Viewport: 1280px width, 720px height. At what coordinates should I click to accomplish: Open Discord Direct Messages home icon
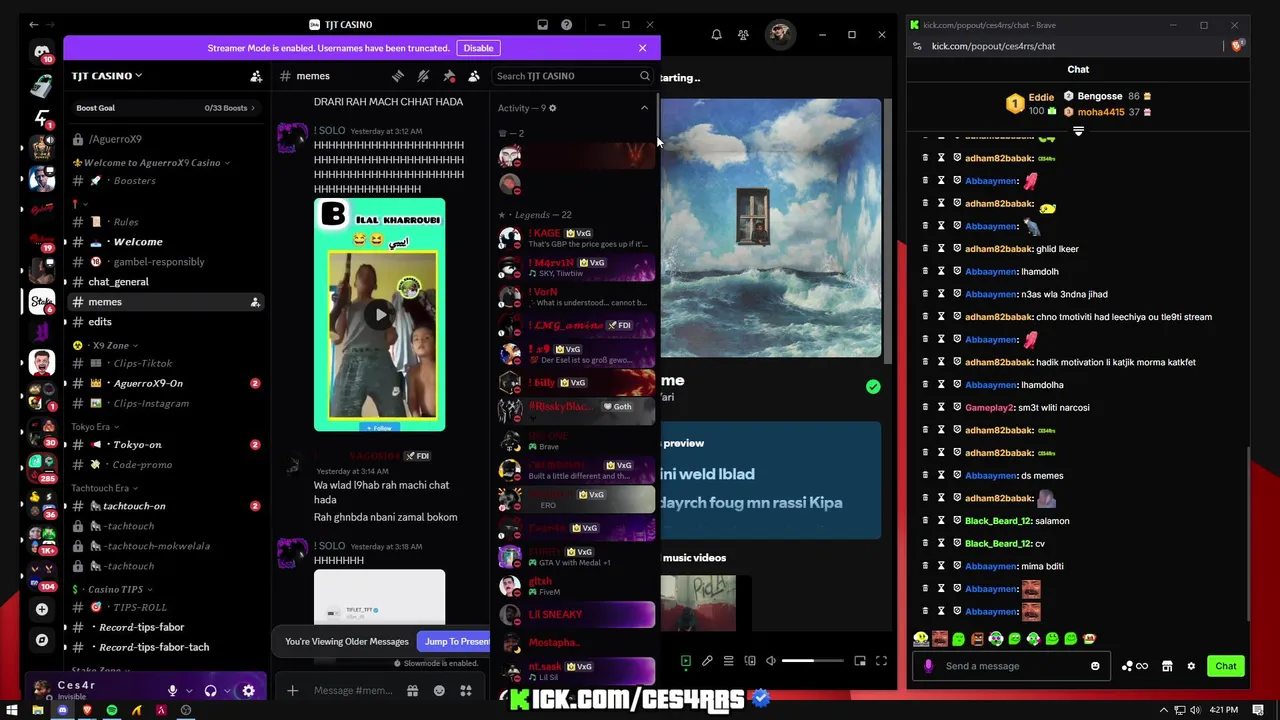click(x=42, y=52)
